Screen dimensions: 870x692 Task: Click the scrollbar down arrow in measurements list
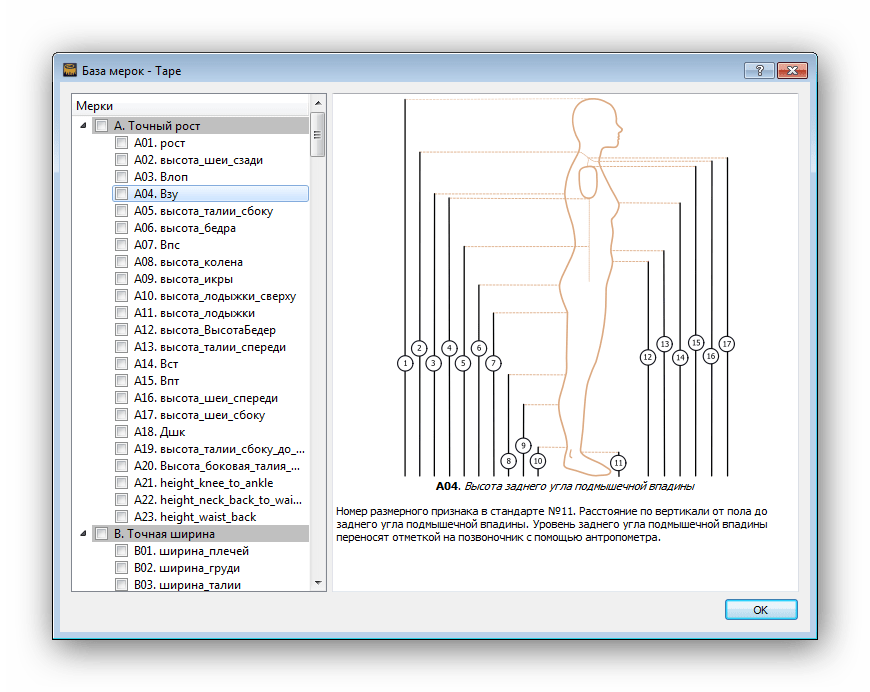(318, 582)
